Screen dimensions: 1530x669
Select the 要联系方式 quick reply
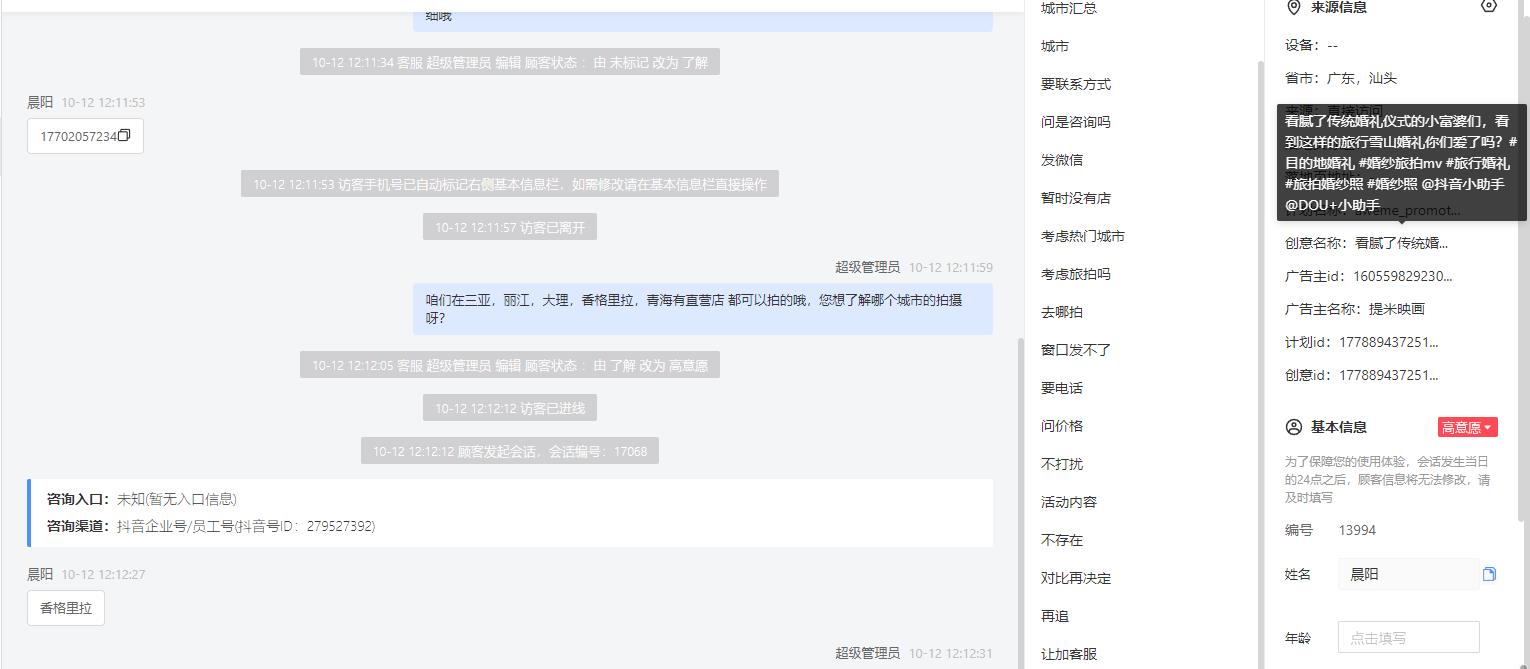coord(1076,84)
